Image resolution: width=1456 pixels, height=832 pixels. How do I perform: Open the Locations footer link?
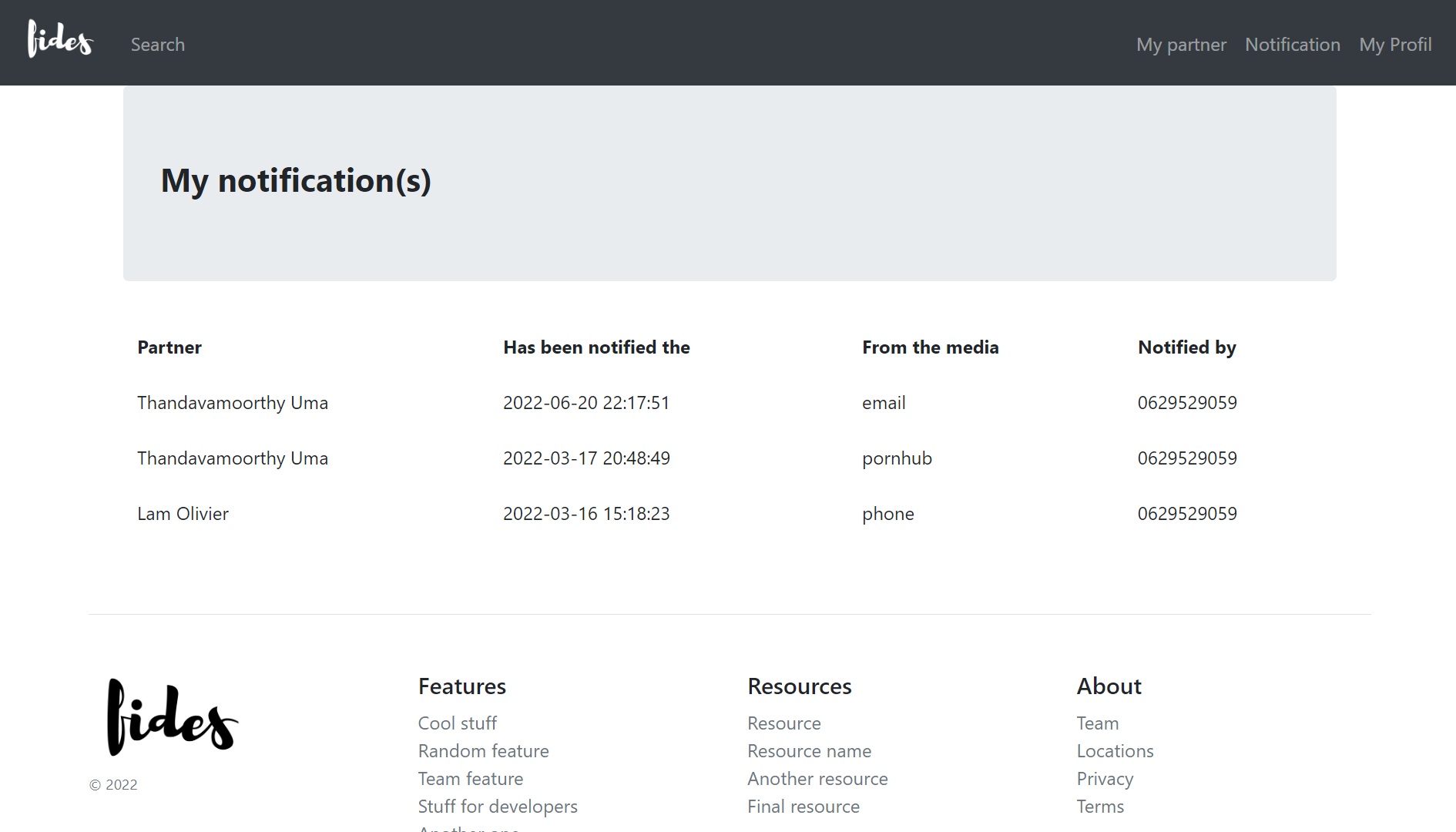coord(1114,751)
